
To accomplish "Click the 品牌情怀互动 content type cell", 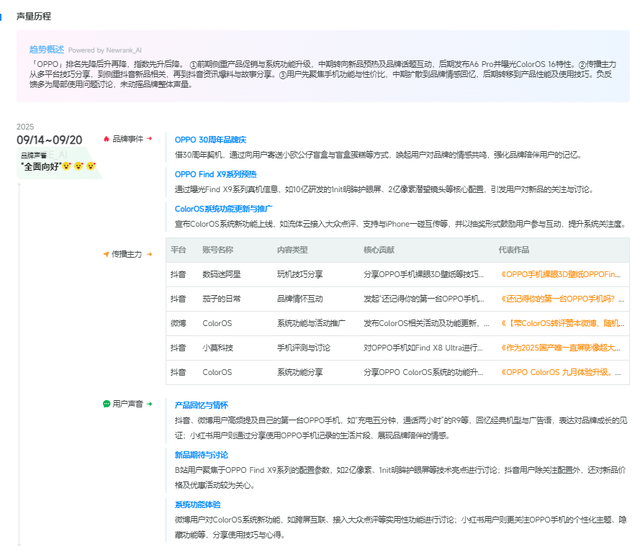I will tap(300, 299).
